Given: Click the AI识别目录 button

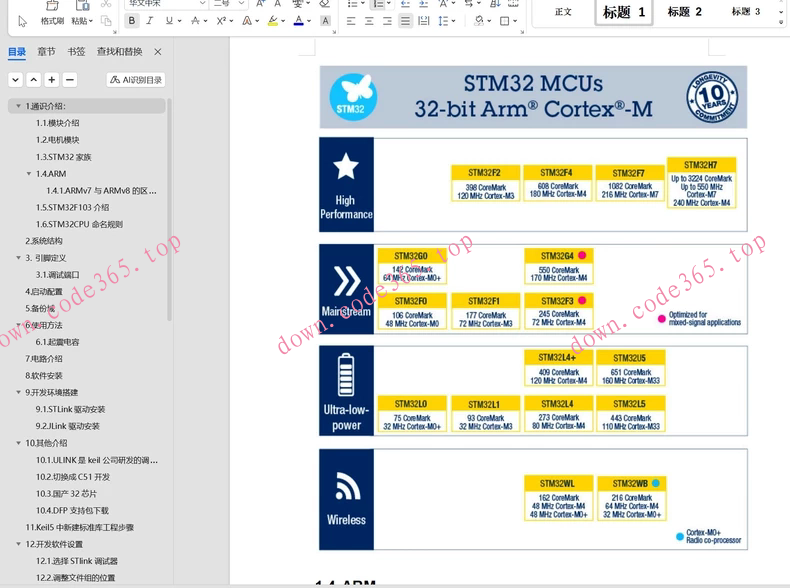Looking at the screenshot, I should tap(136, 80).
